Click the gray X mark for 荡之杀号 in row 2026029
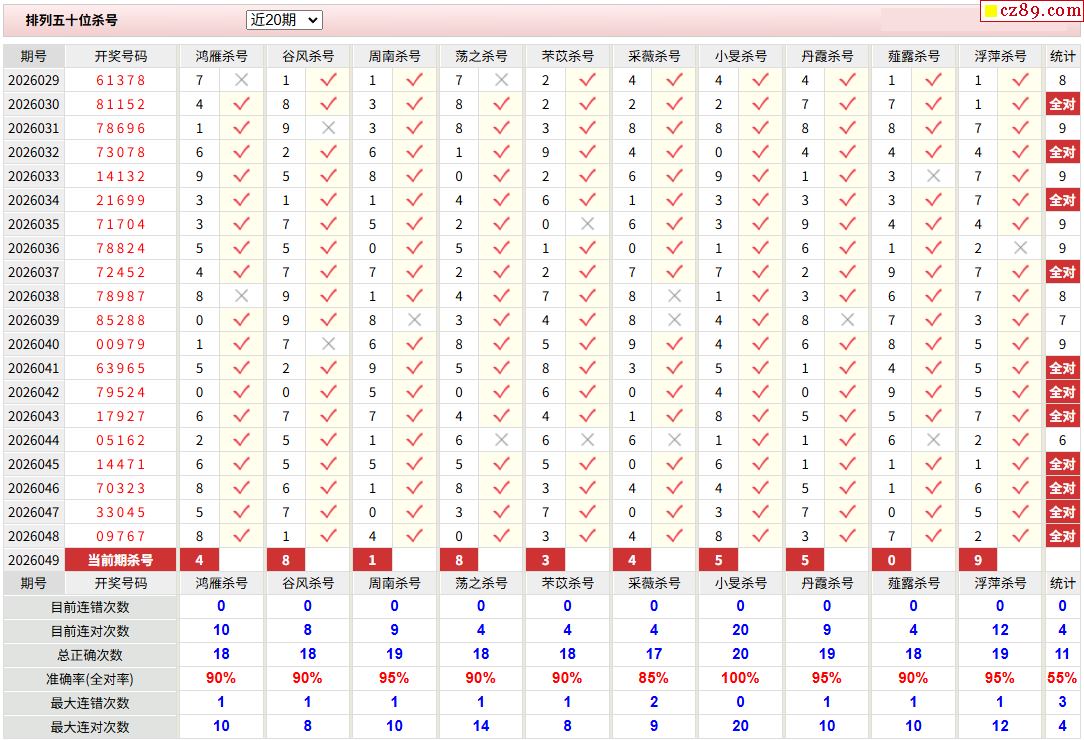Image resolution: width=1084 pixels, height=740 pixels. click(x=501, y=80)
